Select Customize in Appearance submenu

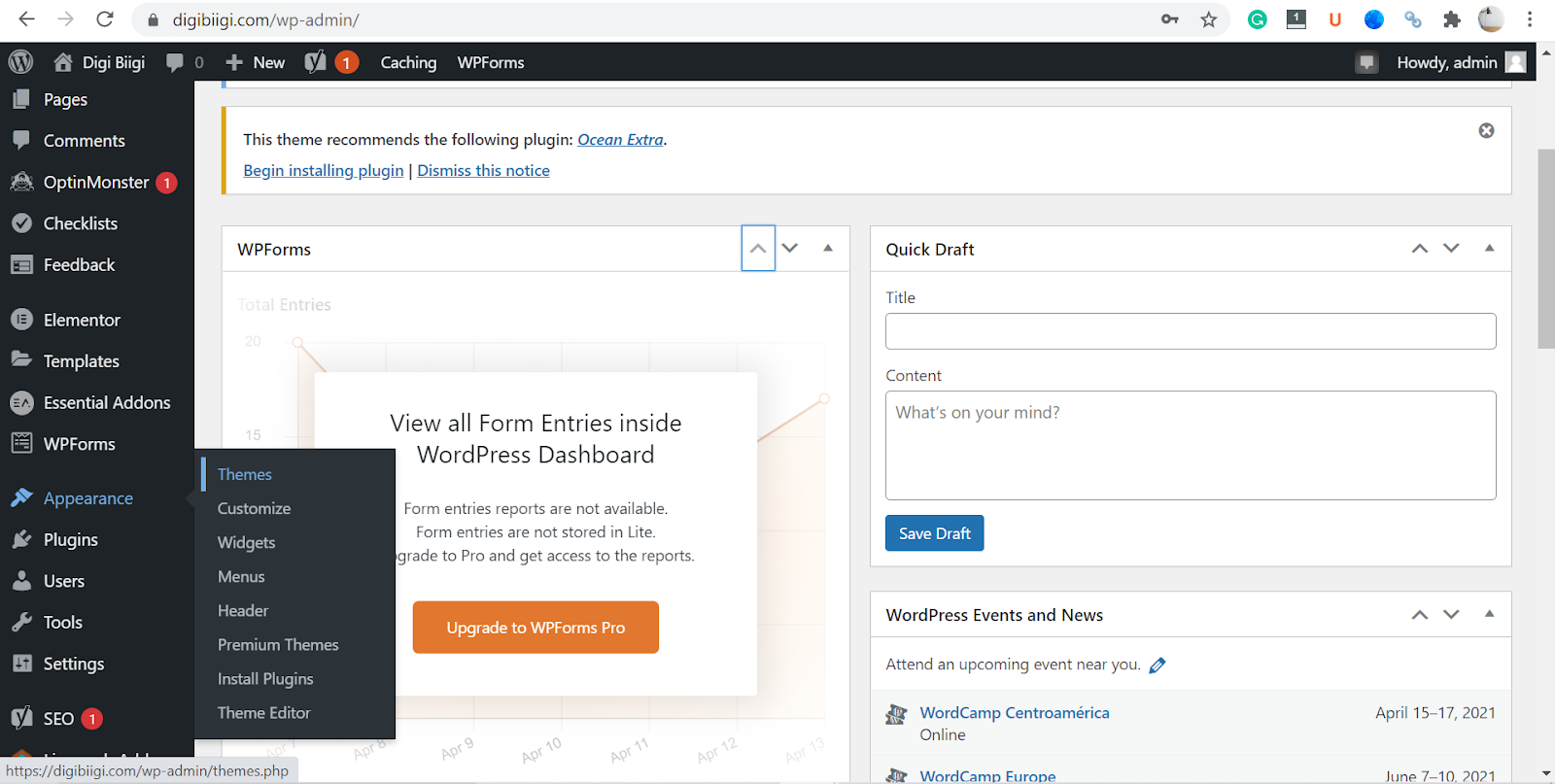tap(254, 508)
